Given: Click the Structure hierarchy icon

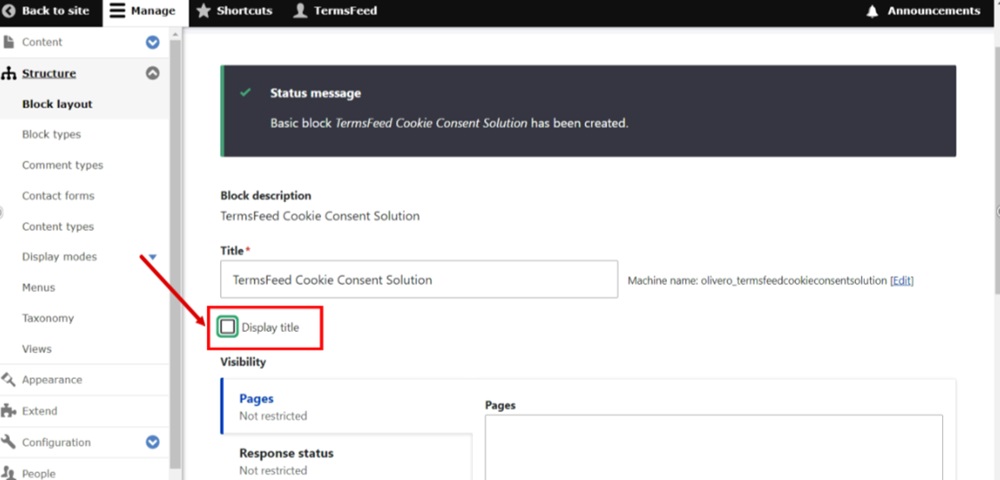Looking at the screenshot, I should click(8, 73).
